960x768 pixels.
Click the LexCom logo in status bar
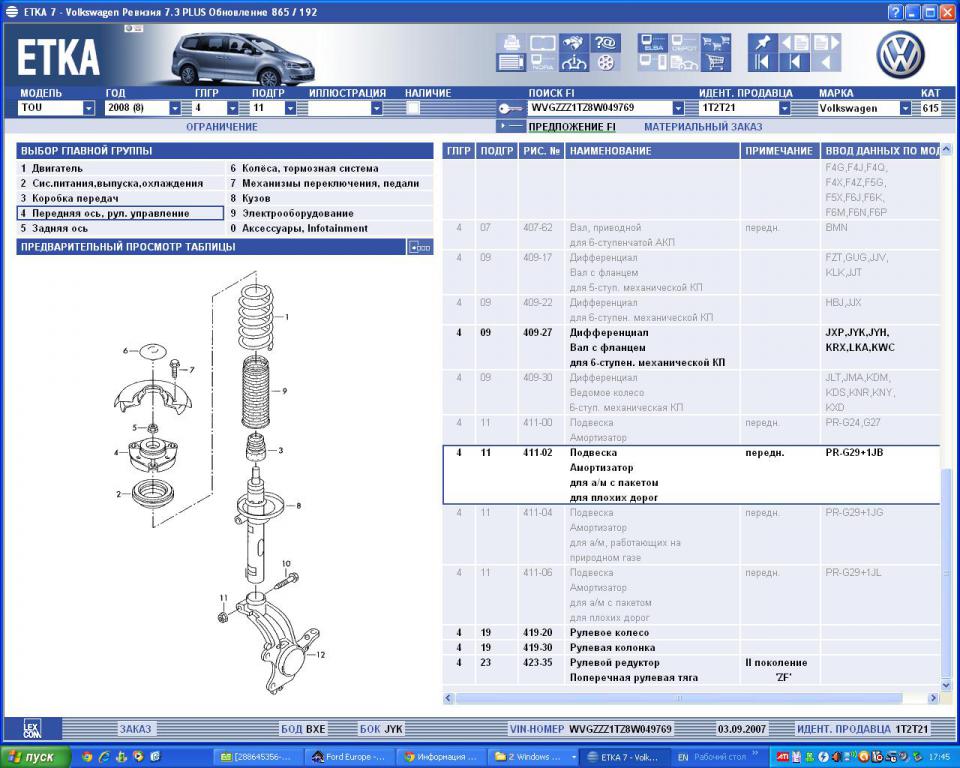click(32, 729)
